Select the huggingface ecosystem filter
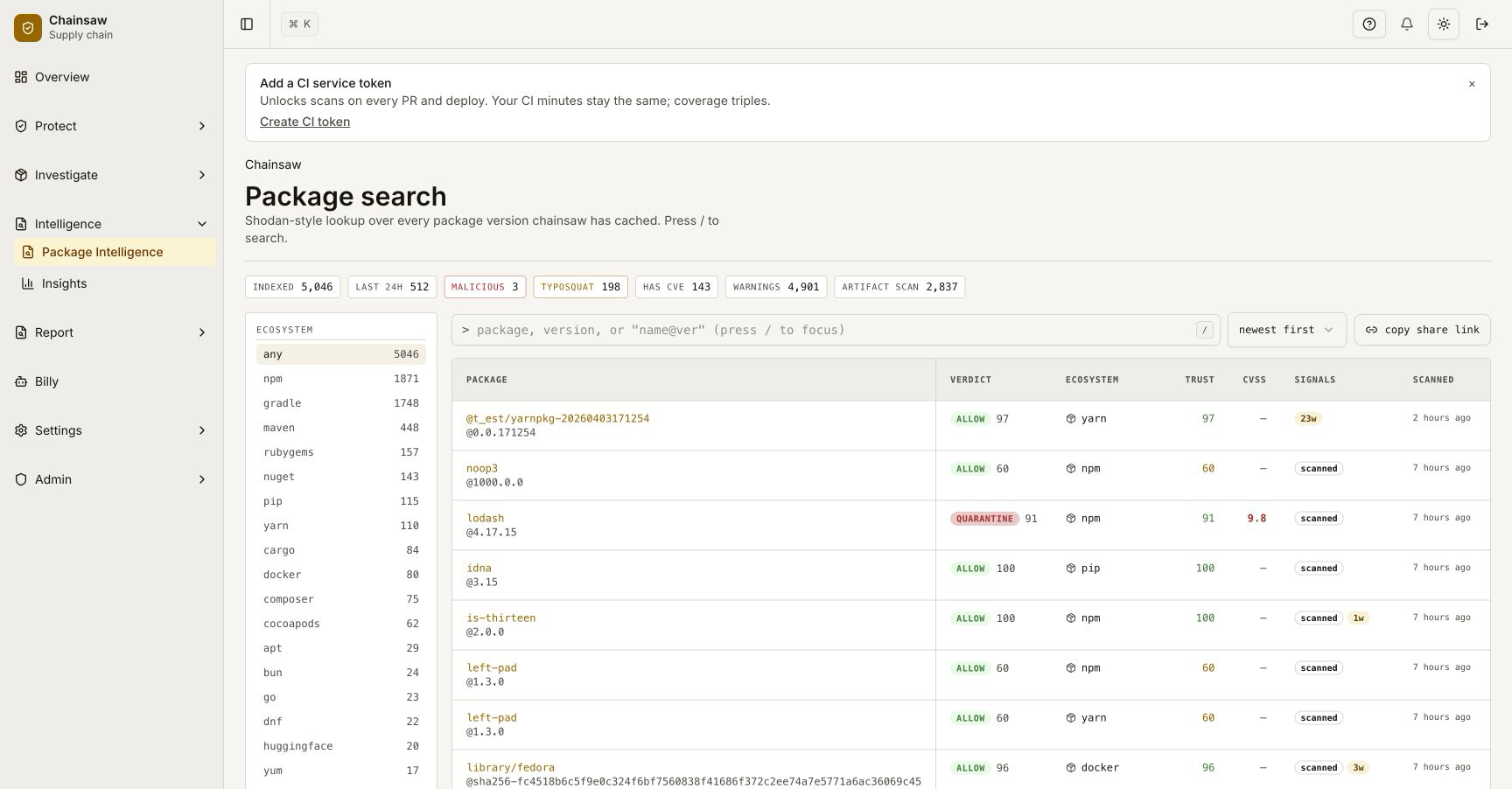 [341, 746]
